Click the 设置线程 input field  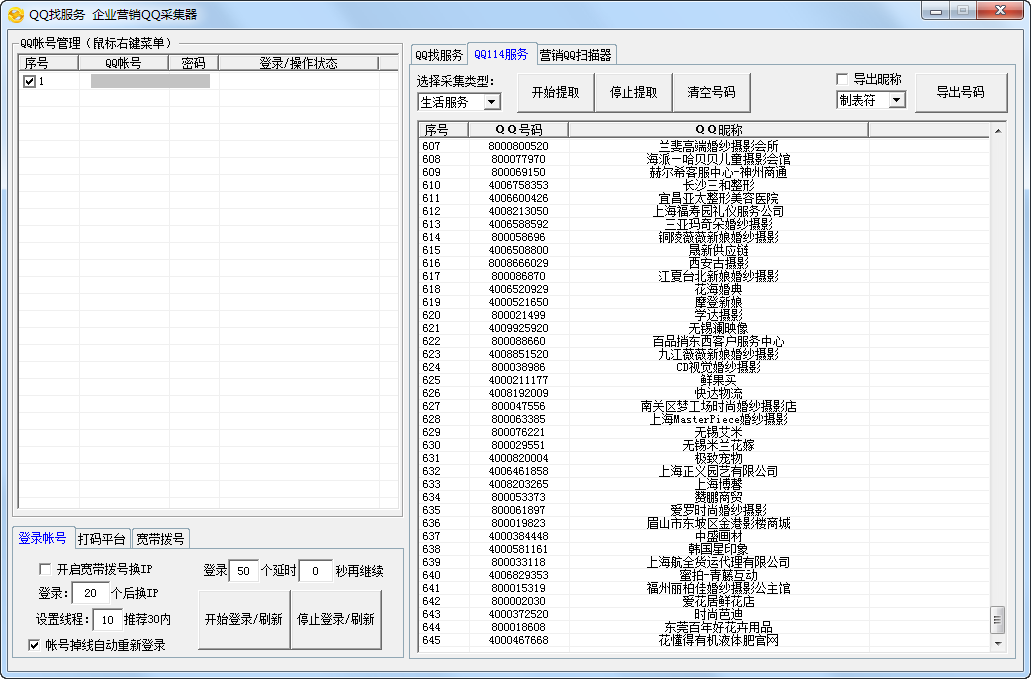click(107, 619)
